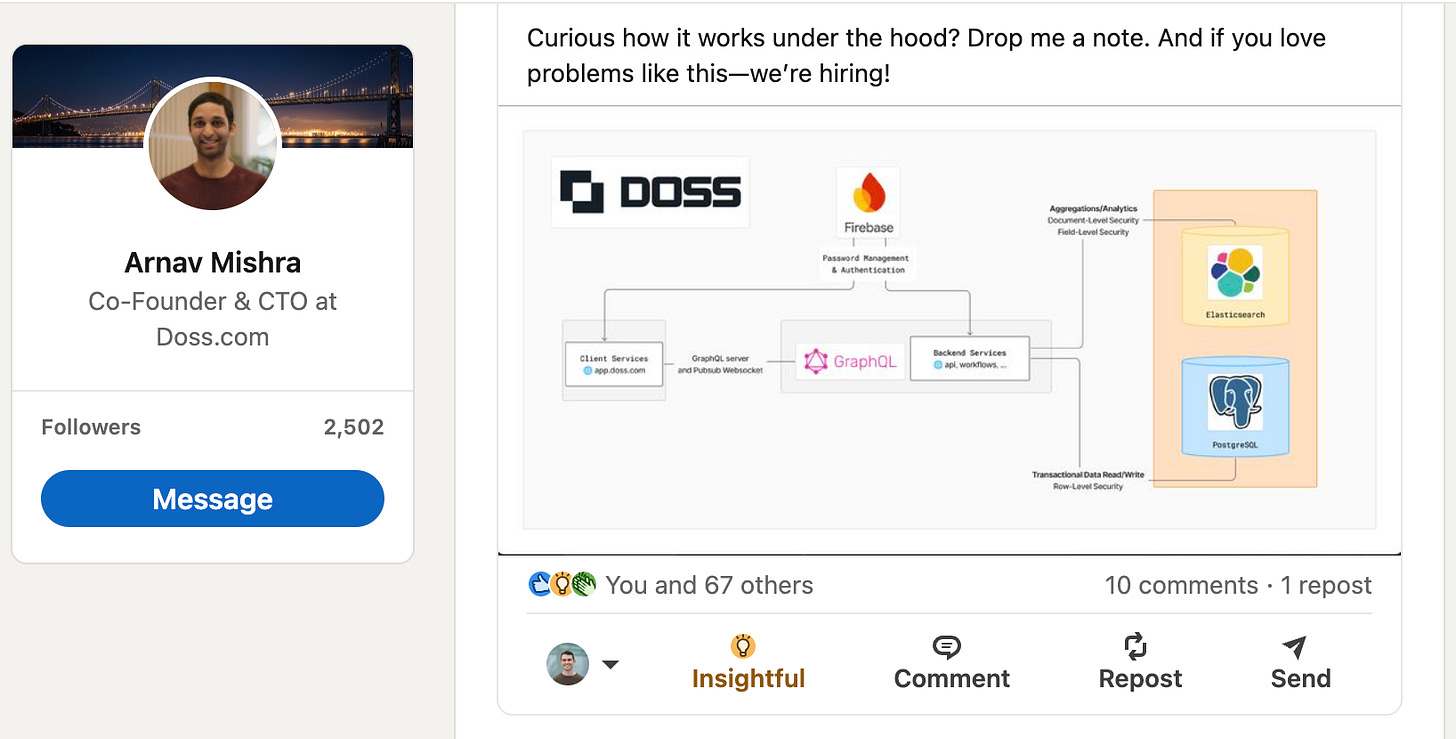View the 1 repost link
The height and width of the screenshot is (739, 1456).
point(1326,585)
